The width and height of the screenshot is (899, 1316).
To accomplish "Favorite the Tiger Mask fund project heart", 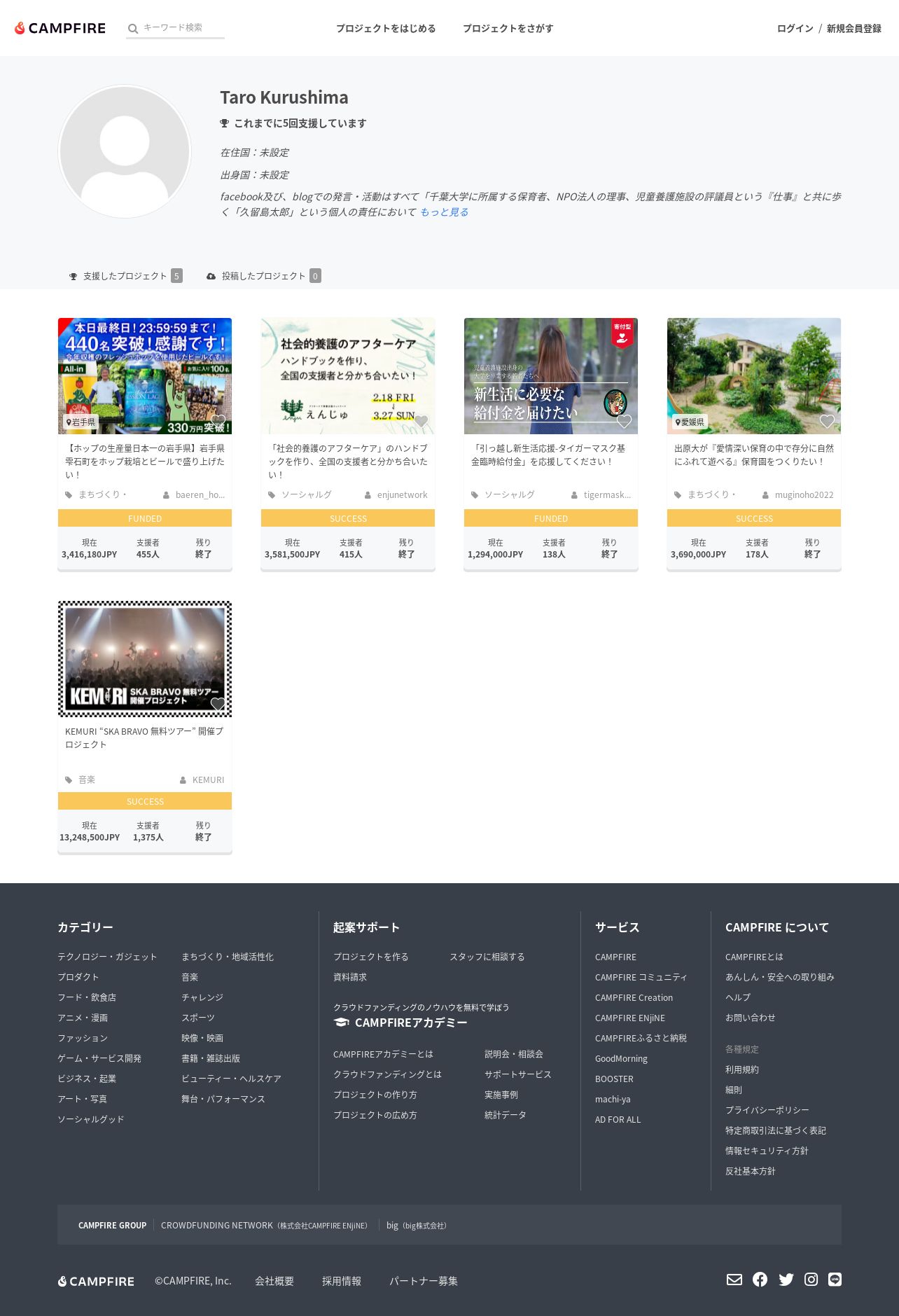I will coord(624,422).
